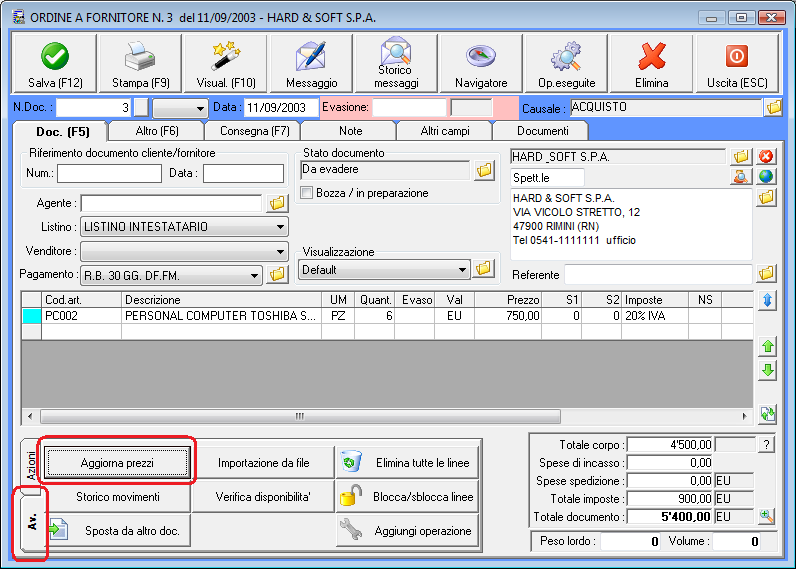This screenshot has height=569, width=796.
Task: Print the document with Stampa (F9)
Action: click(x=140, y=64)
